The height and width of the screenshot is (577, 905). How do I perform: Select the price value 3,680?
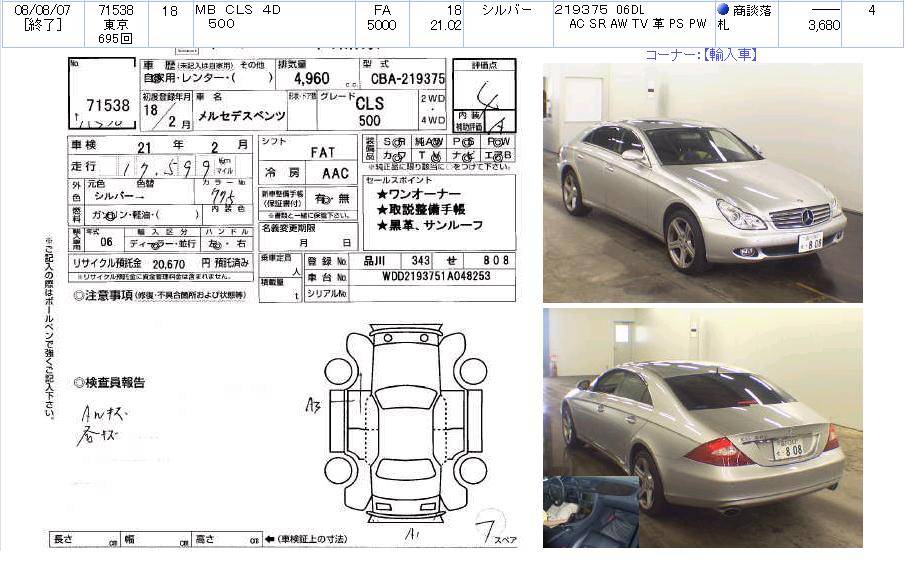[824, 25]
